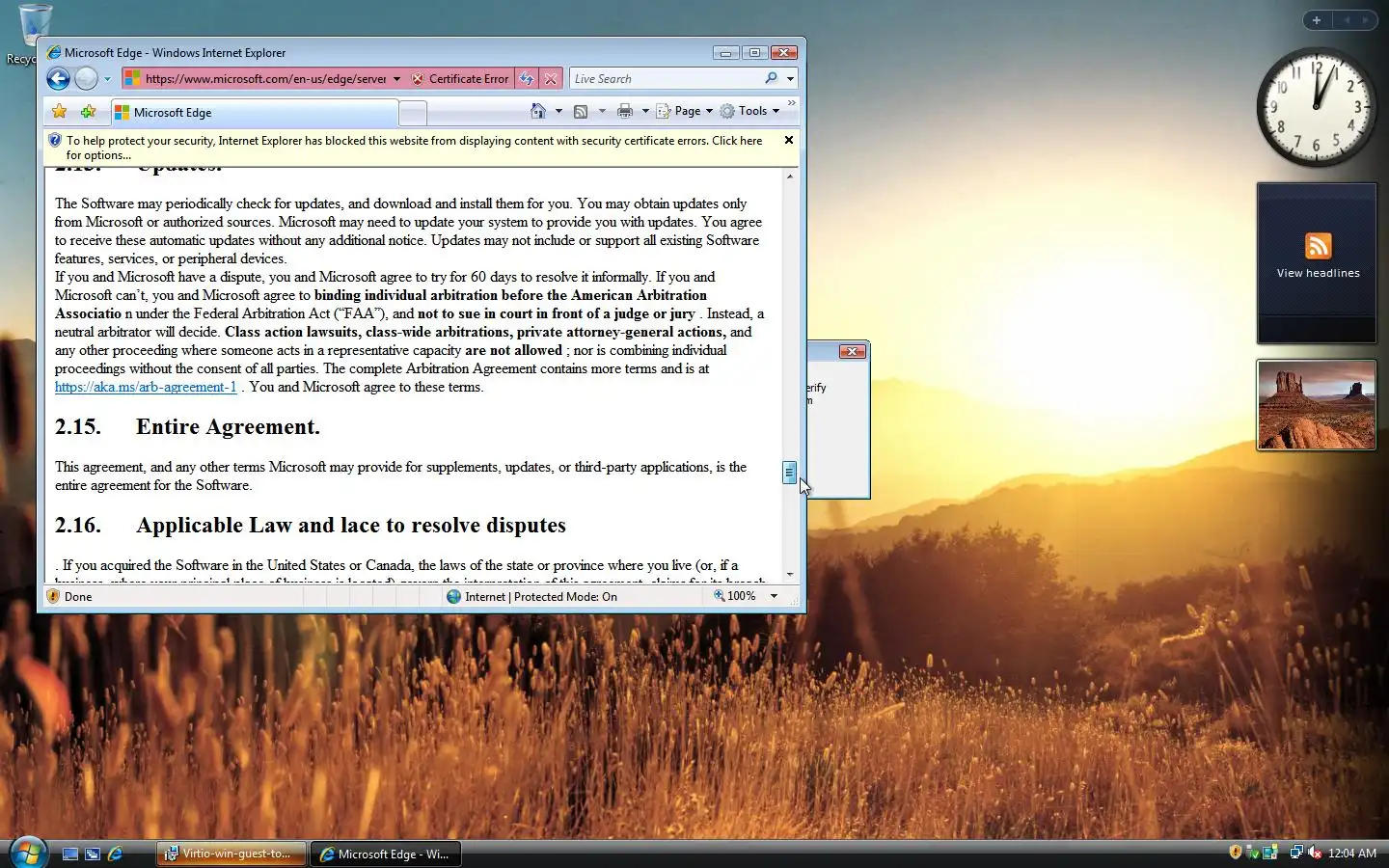Close the small dialog behind the browser

point(852,351)
